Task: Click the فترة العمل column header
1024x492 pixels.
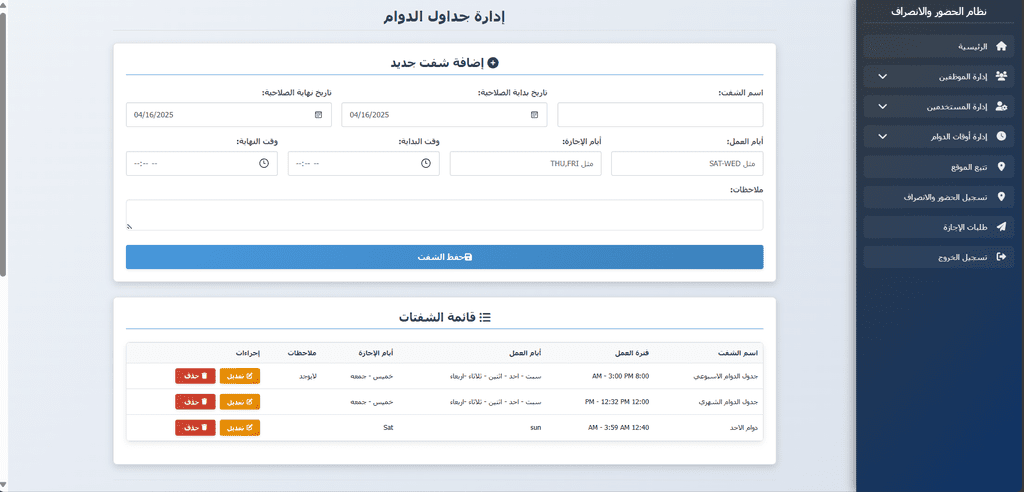Action: point(633,353)
